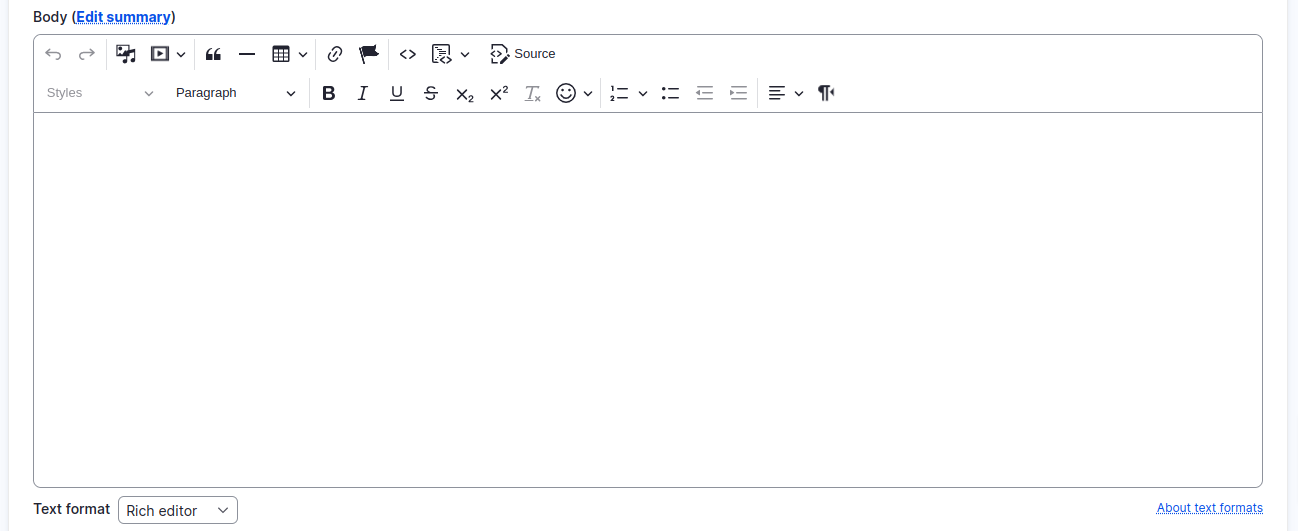Click the remove formatting icon

point(533,93)
